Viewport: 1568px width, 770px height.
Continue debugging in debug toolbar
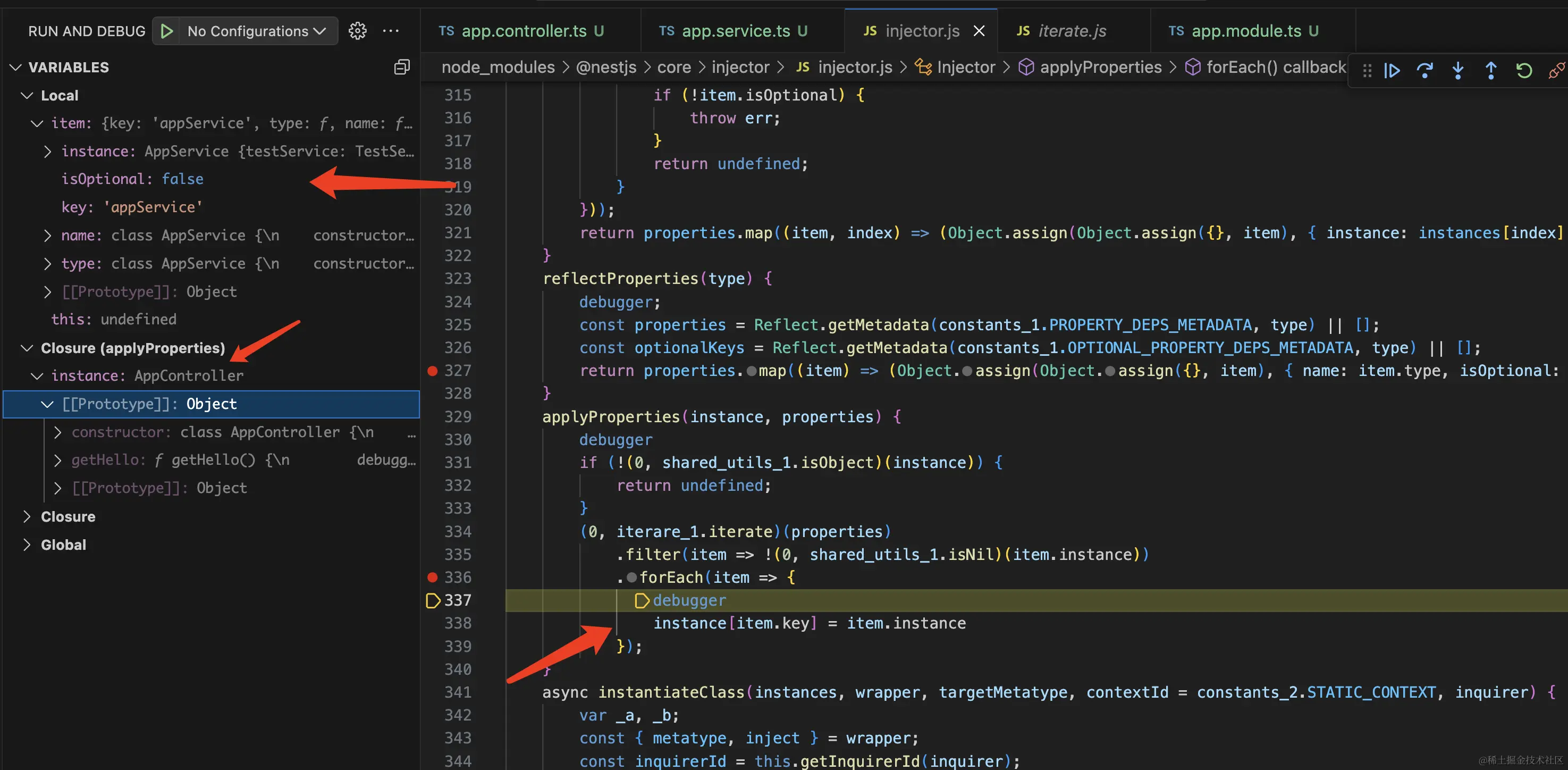tap(1392, 71)
